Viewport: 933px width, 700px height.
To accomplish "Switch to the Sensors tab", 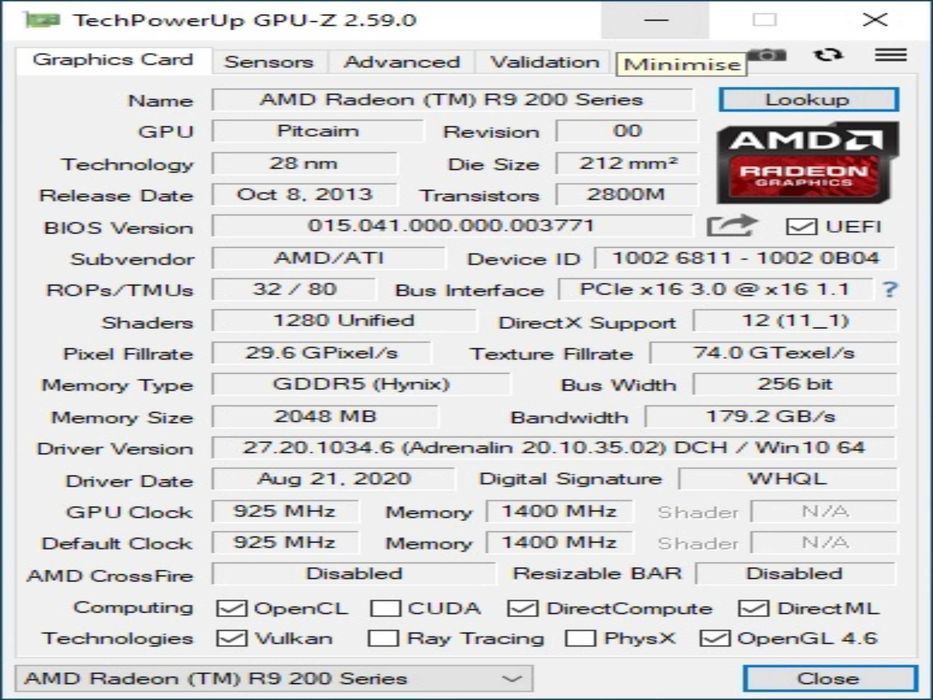I will [x=269, y=62].
